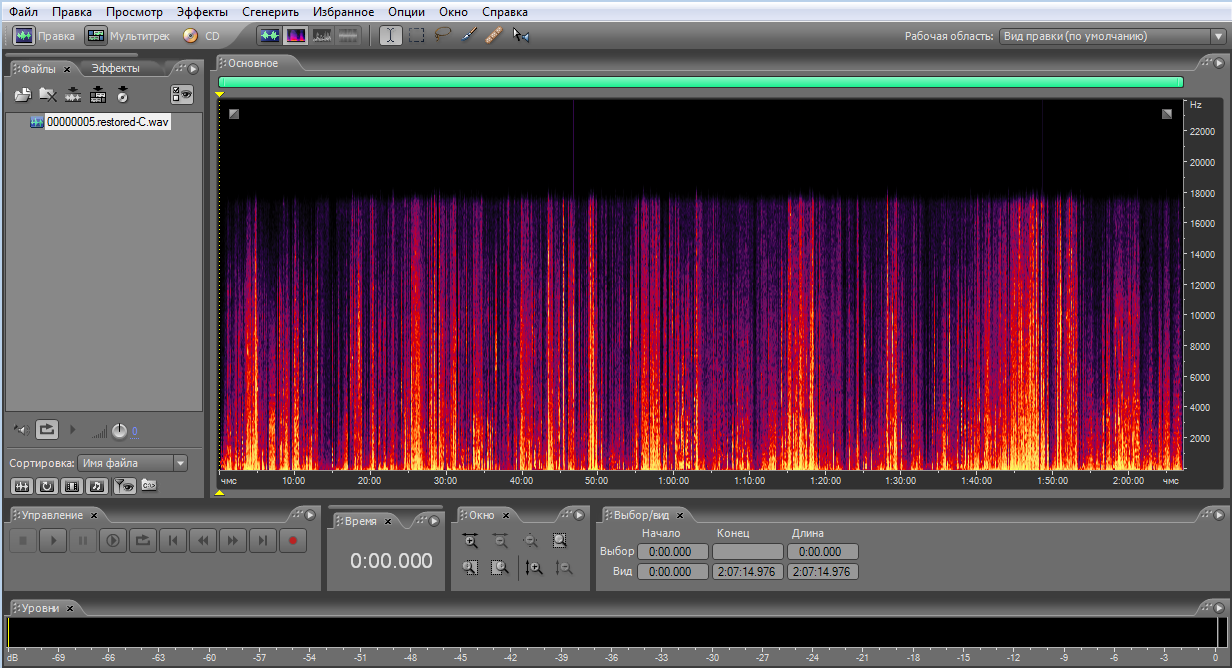Select the Marquee selection tool
The width and height of the screenshot is (1232, 668).
[416, 36]
